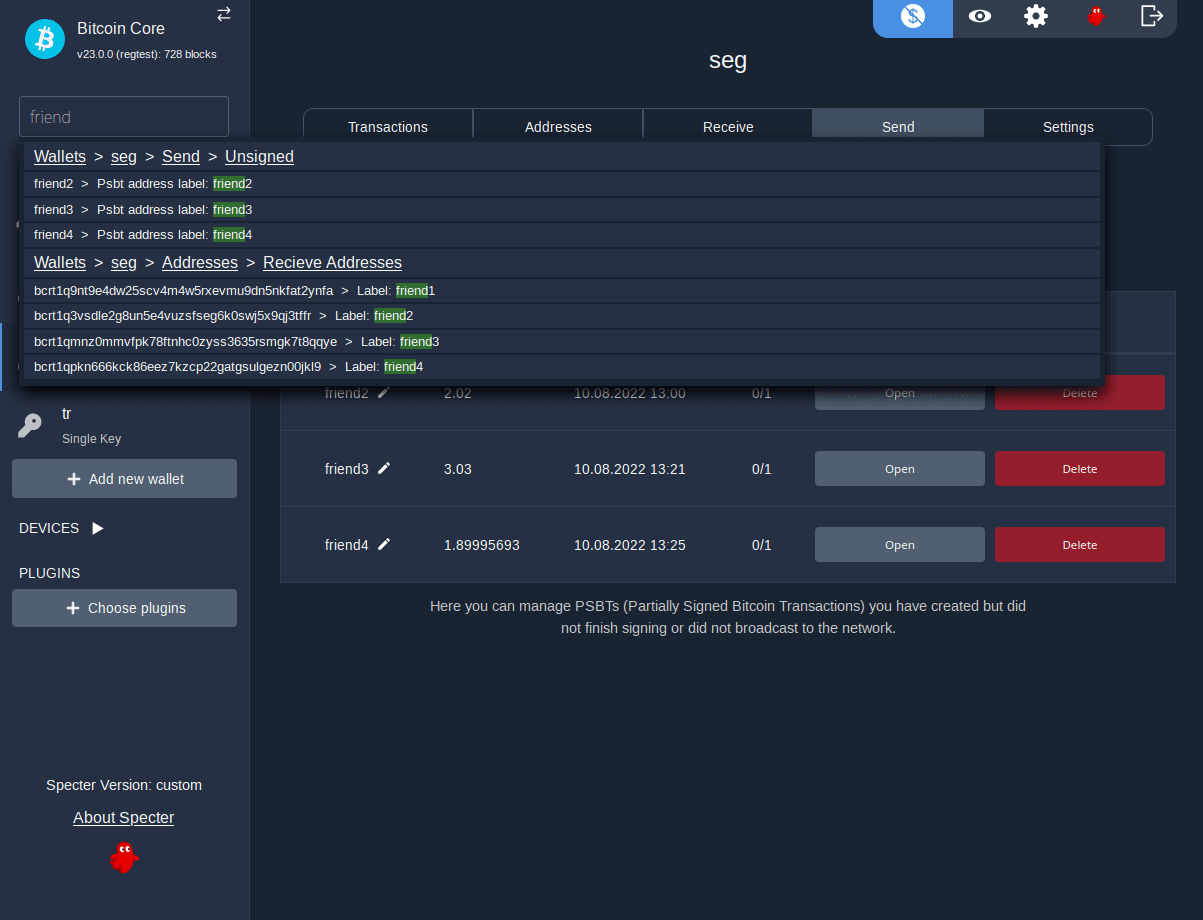Click Addresses link in search breadcrumb

(200, 263)
